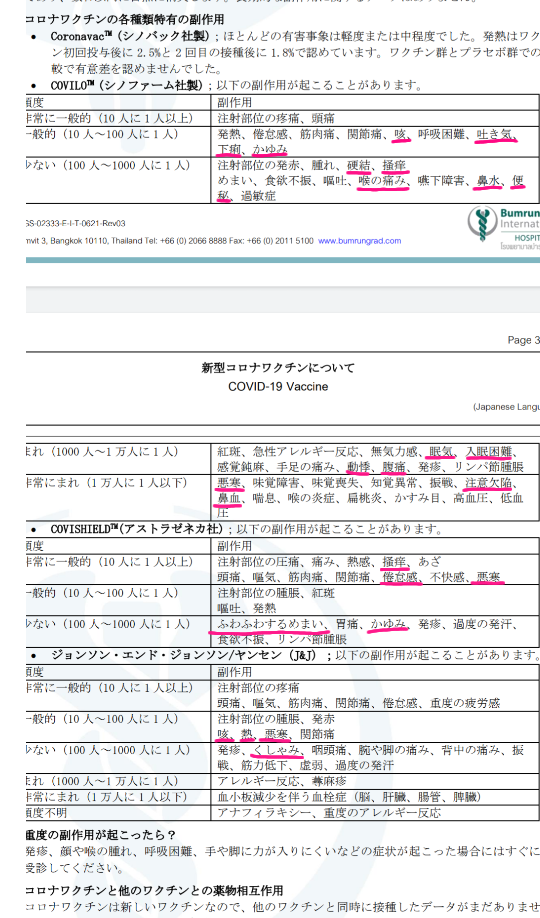Click the cell アナフィラキシー、重度のアレルギー反応

coord(329,813)
